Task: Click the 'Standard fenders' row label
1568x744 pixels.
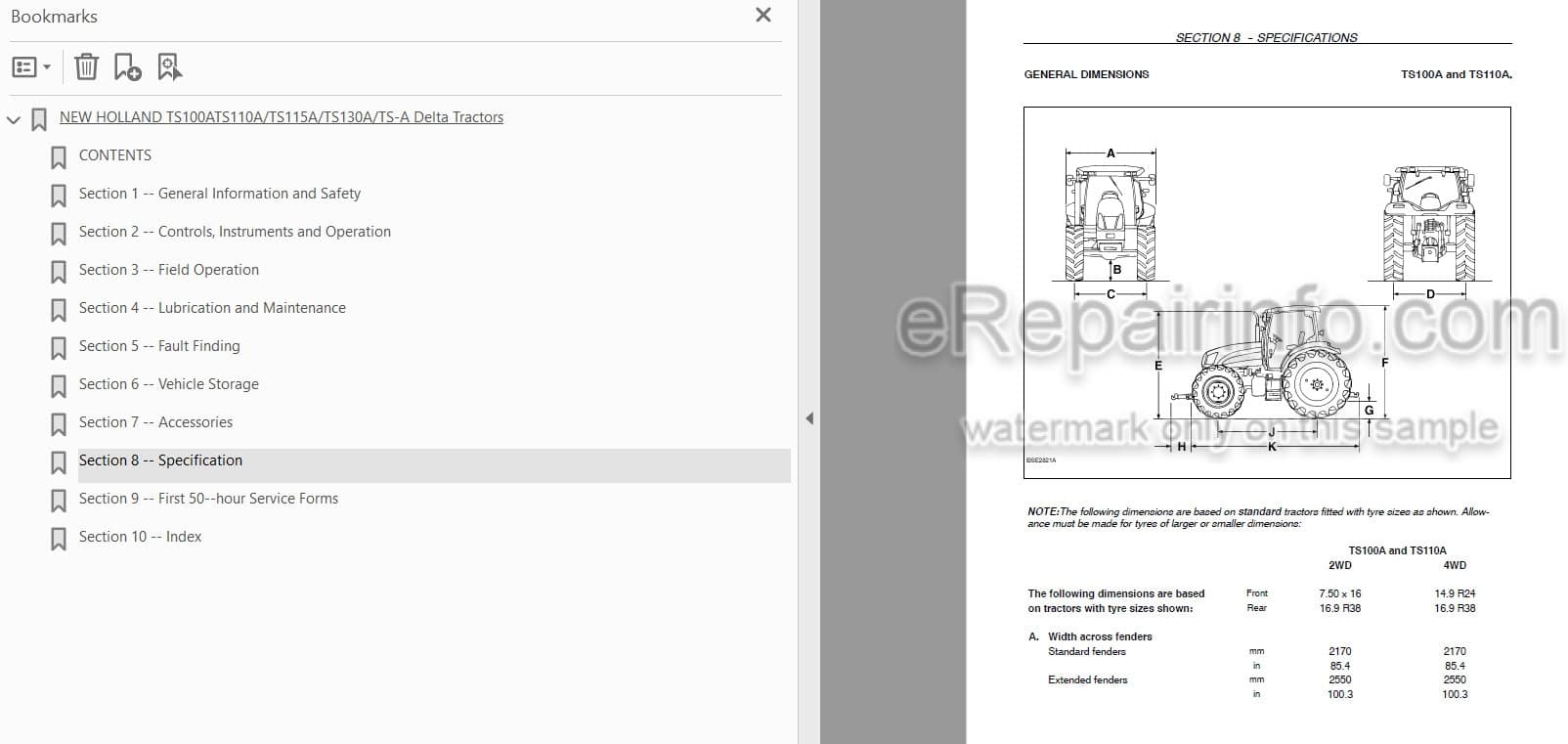Action: pos(1087,651)
